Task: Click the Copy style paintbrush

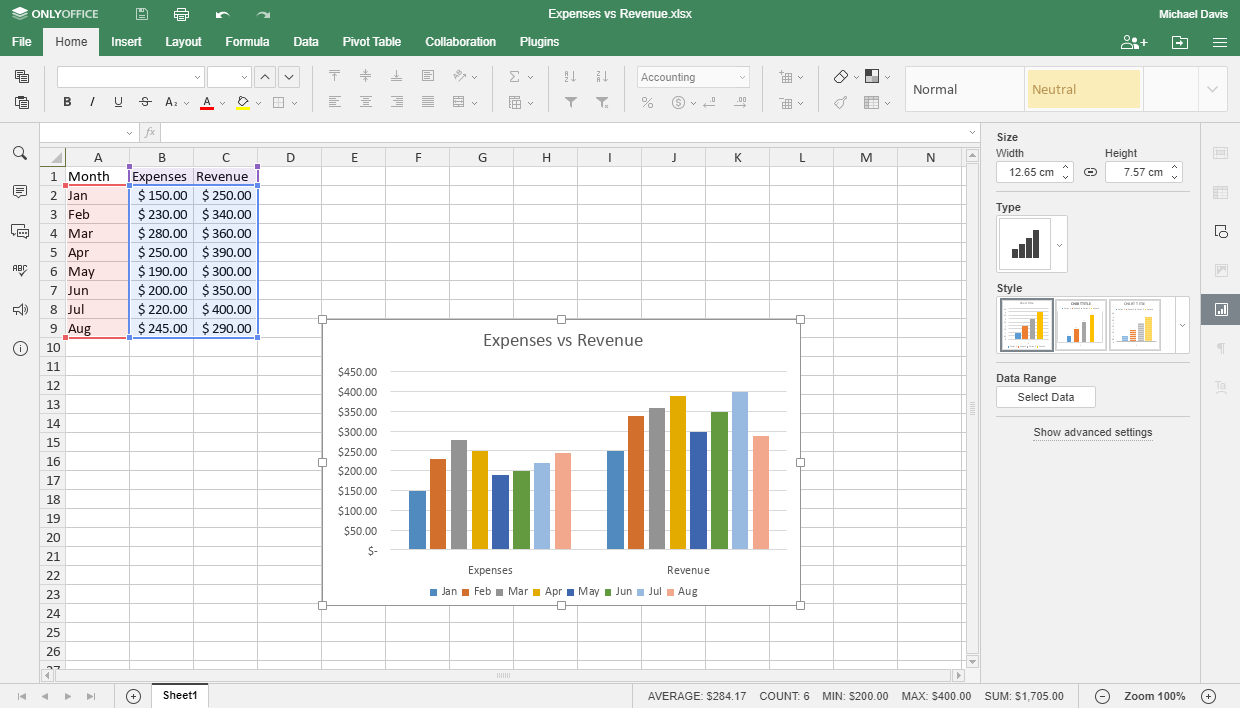Action: coord(841,102)
